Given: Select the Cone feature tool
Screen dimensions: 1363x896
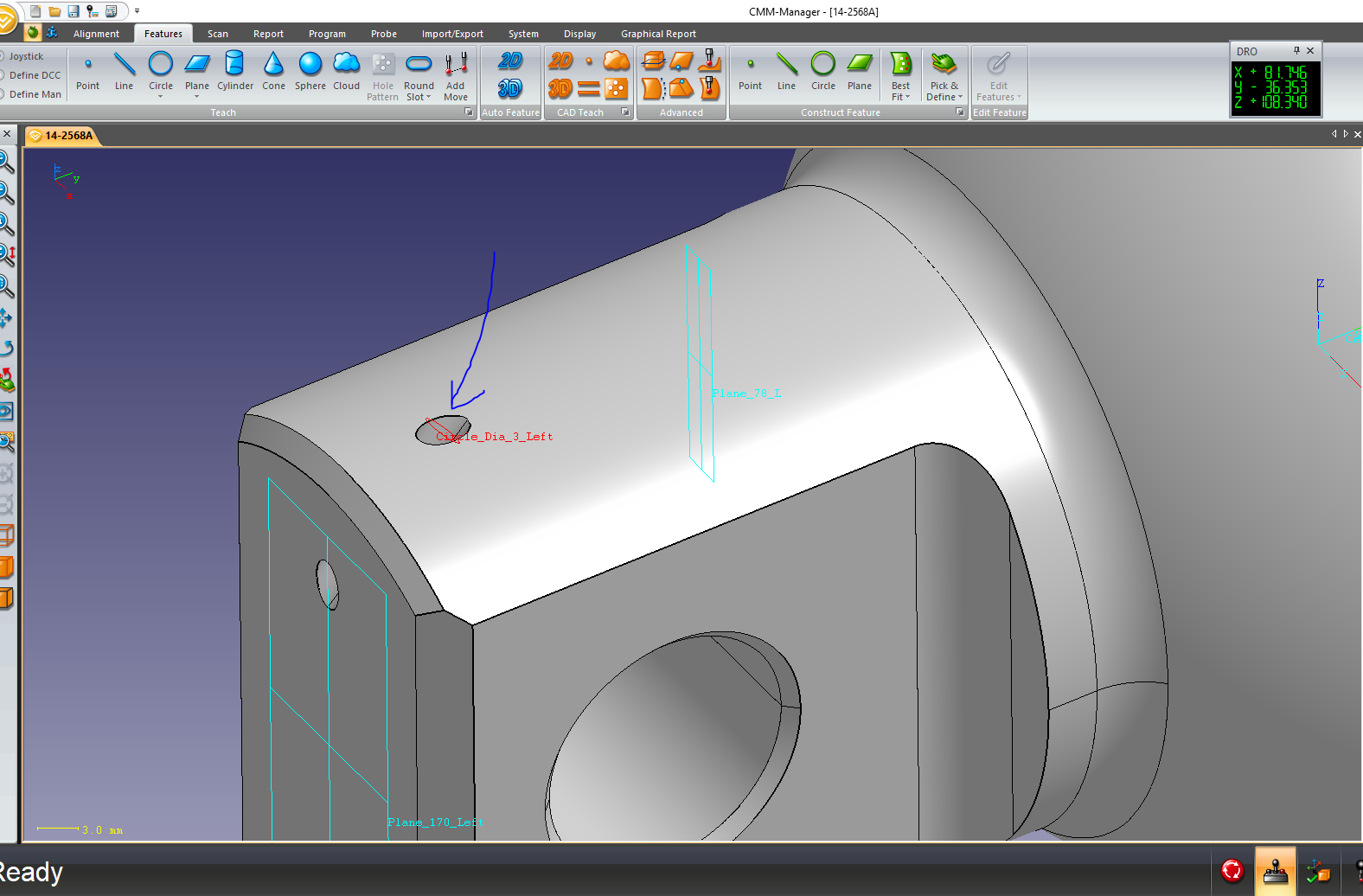Looking at the screenshot, I should (x=273, y=71).
